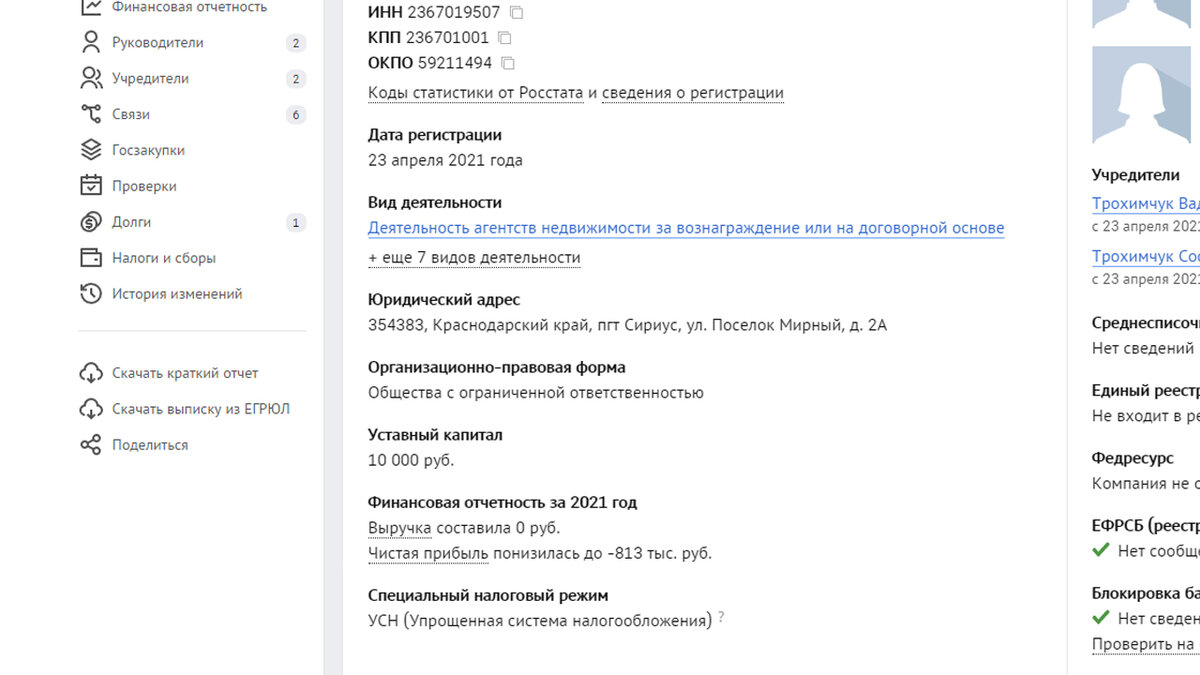Open the first Трохимчук founder link
Viewport: 1200px width, 675px height.
click(x=1146, y=204)
